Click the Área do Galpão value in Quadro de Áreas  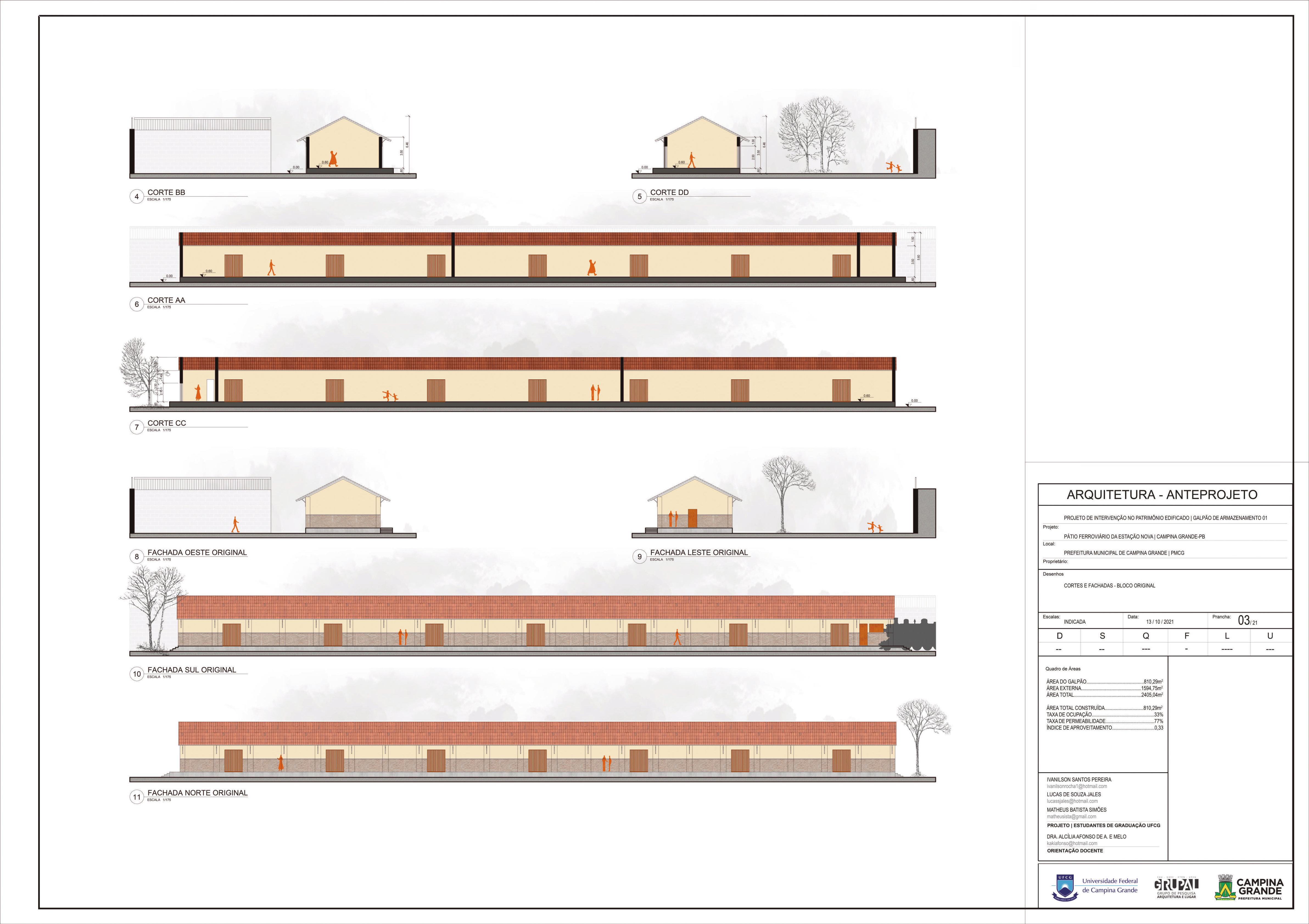tap(1153, 681)
